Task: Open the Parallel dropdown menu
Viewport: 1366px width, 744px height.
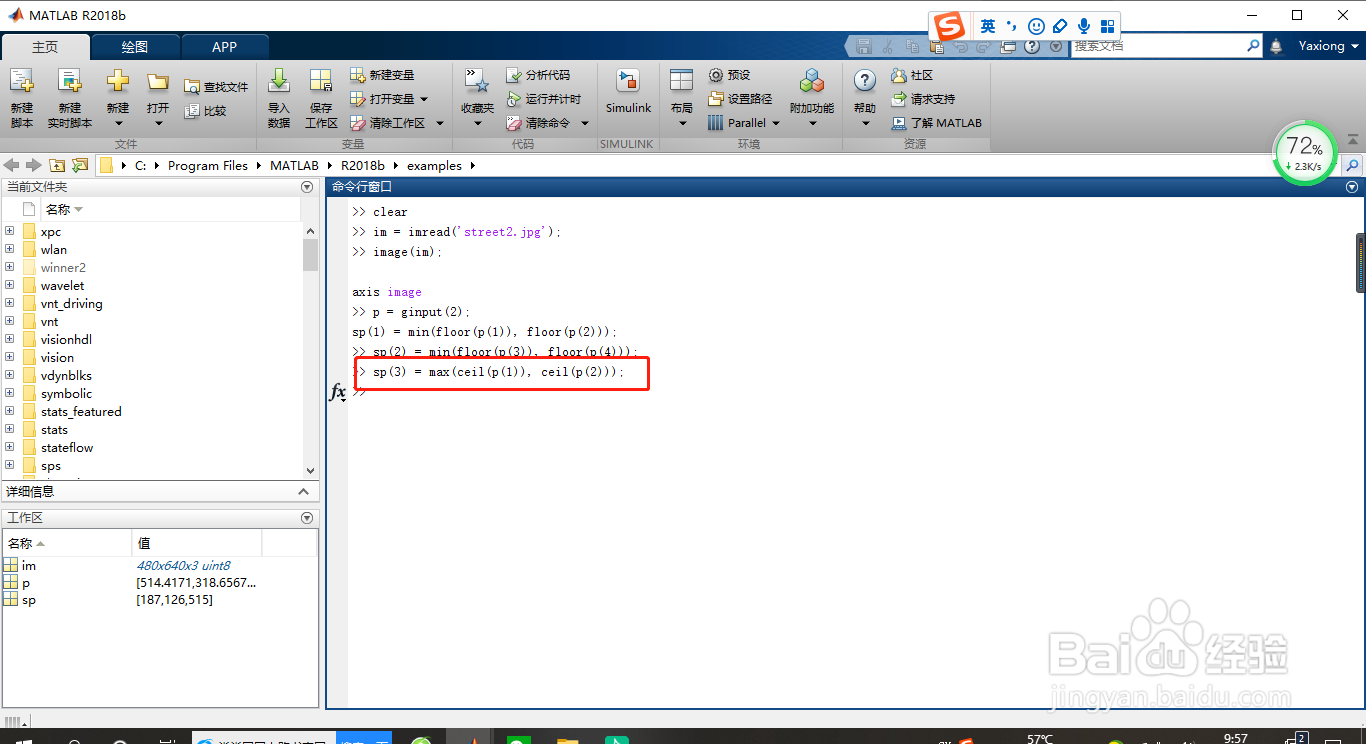Action: [743, 123]
